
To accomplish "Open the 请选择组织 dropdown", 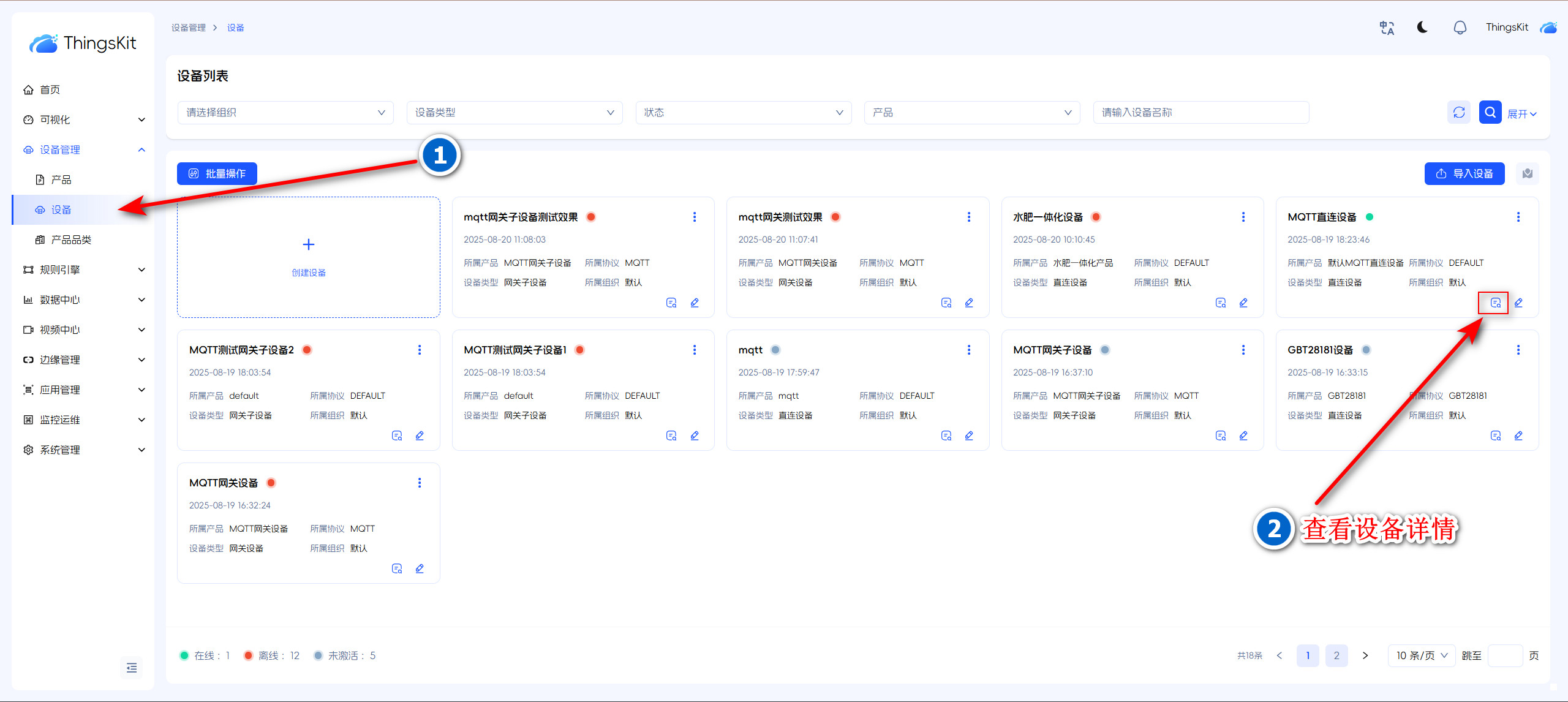I will [285, 113].
